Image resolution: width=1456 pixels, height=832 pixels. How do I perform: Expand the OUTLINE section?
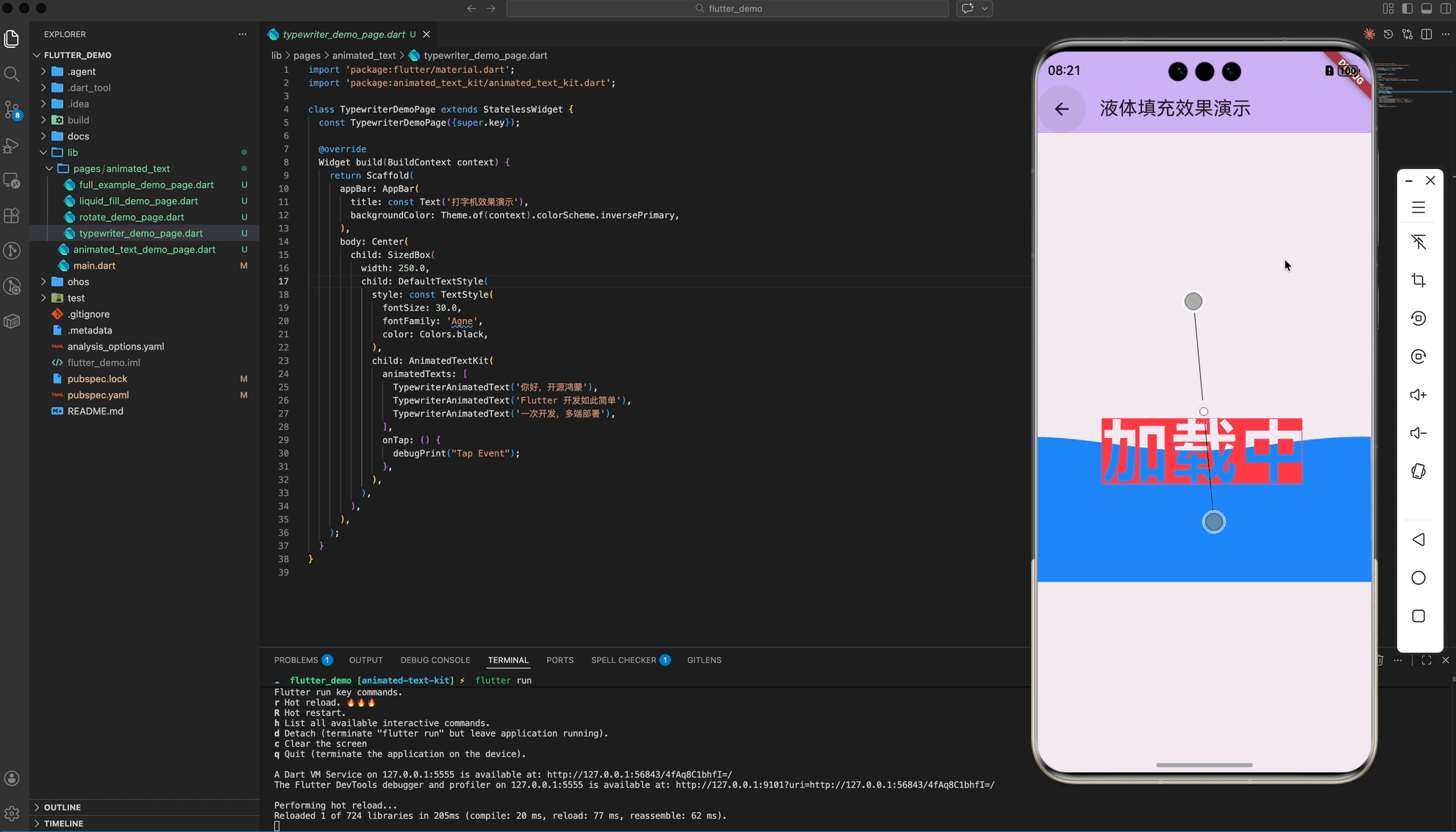tap(62, 807)
